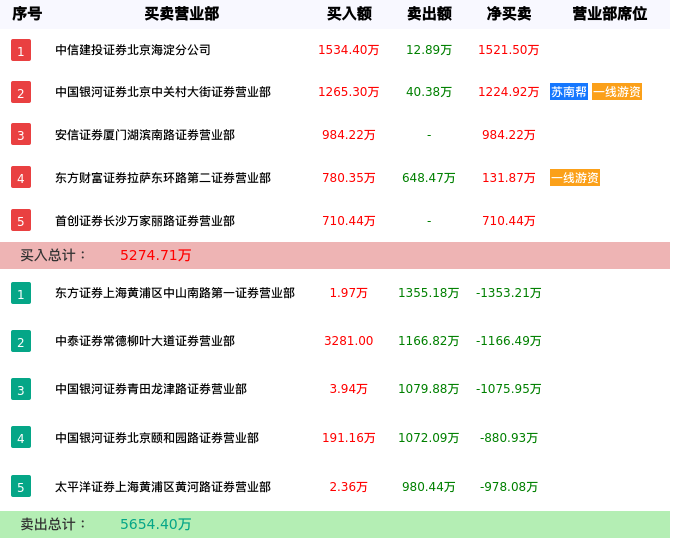Select sell total 5654.40万
This screenshot has height=540, width=676.
pyautogui.click(x=156, y=524)
